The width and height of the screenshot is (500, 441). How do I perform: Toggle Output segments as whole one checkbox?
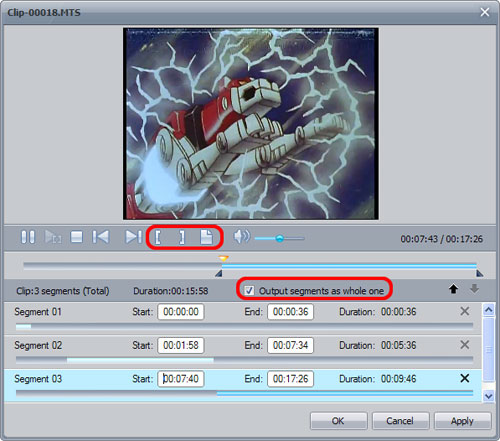tap(249, 291)
